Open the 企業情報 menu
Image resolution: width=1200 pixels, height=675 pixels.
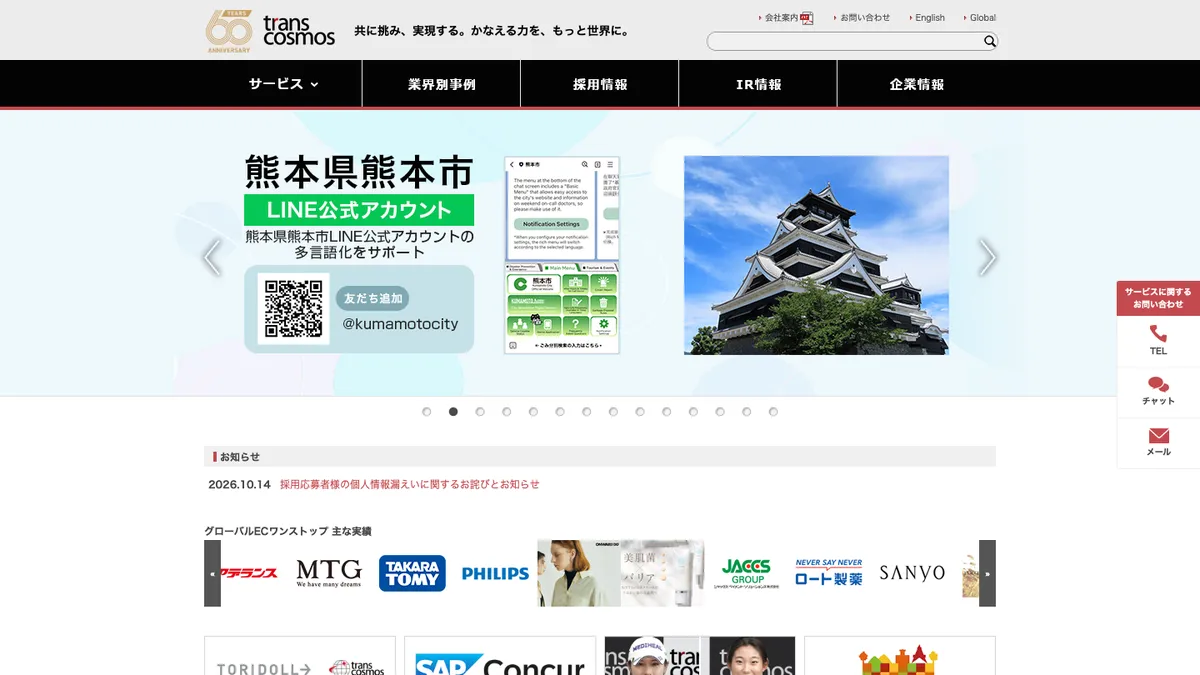tap(916, 84)
